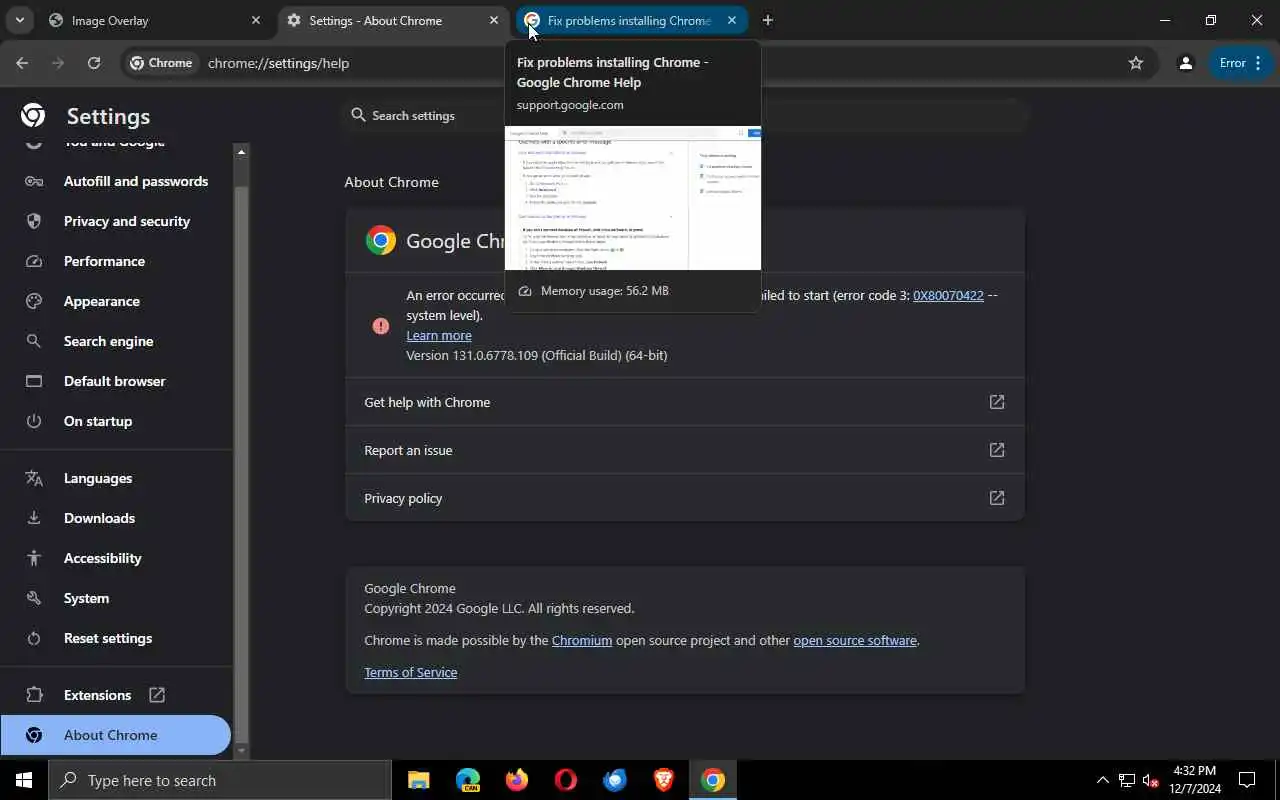Image resolution: width=1280 pixels, height=800 pixels.
Task: Close the Fix problems installing Chrome tab
Action: pyautogui.click(x=732, y=20)
